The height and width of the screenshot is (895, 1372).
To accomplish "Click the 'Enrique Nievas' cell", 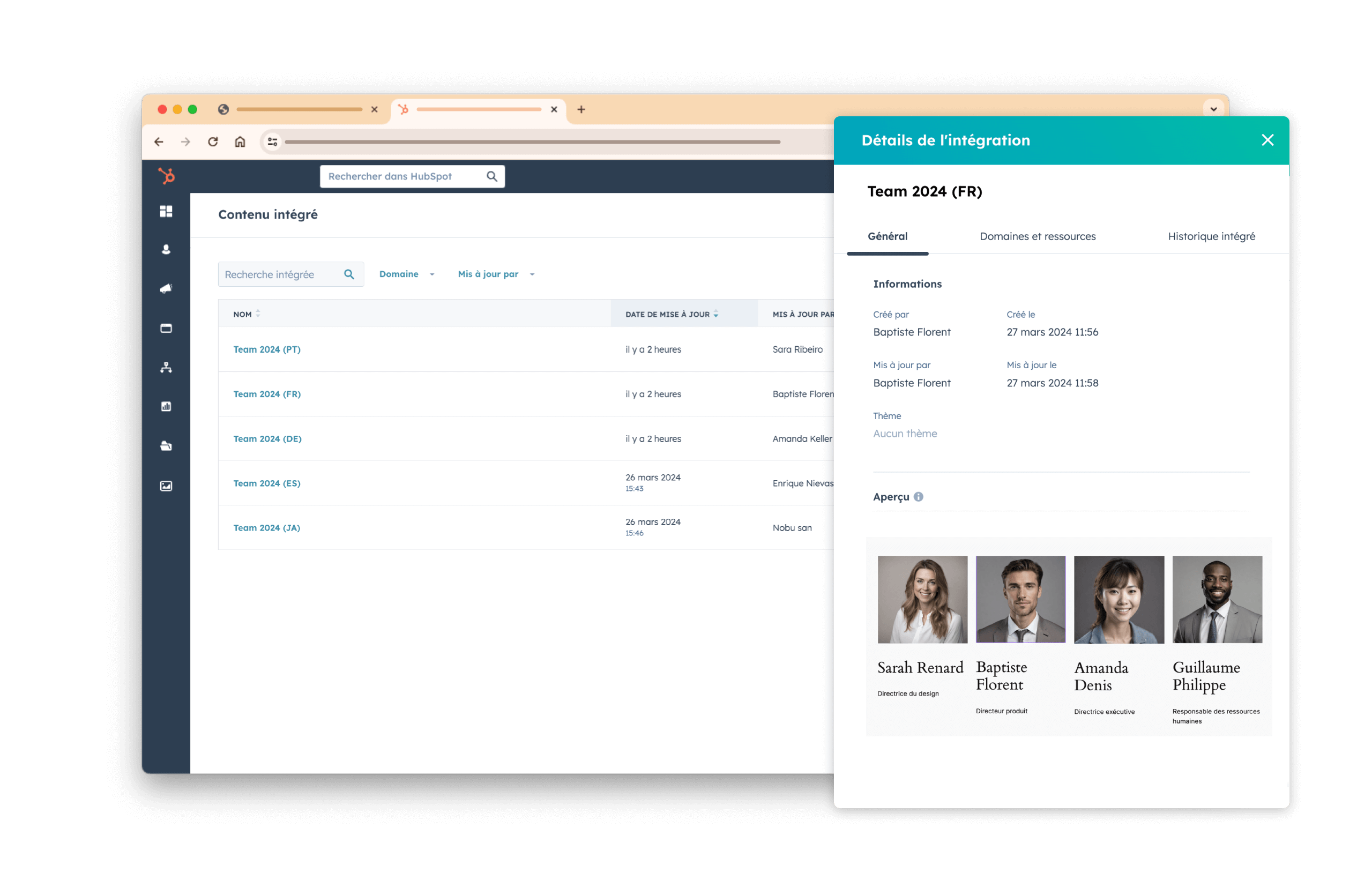I will [x=803, y=483].
